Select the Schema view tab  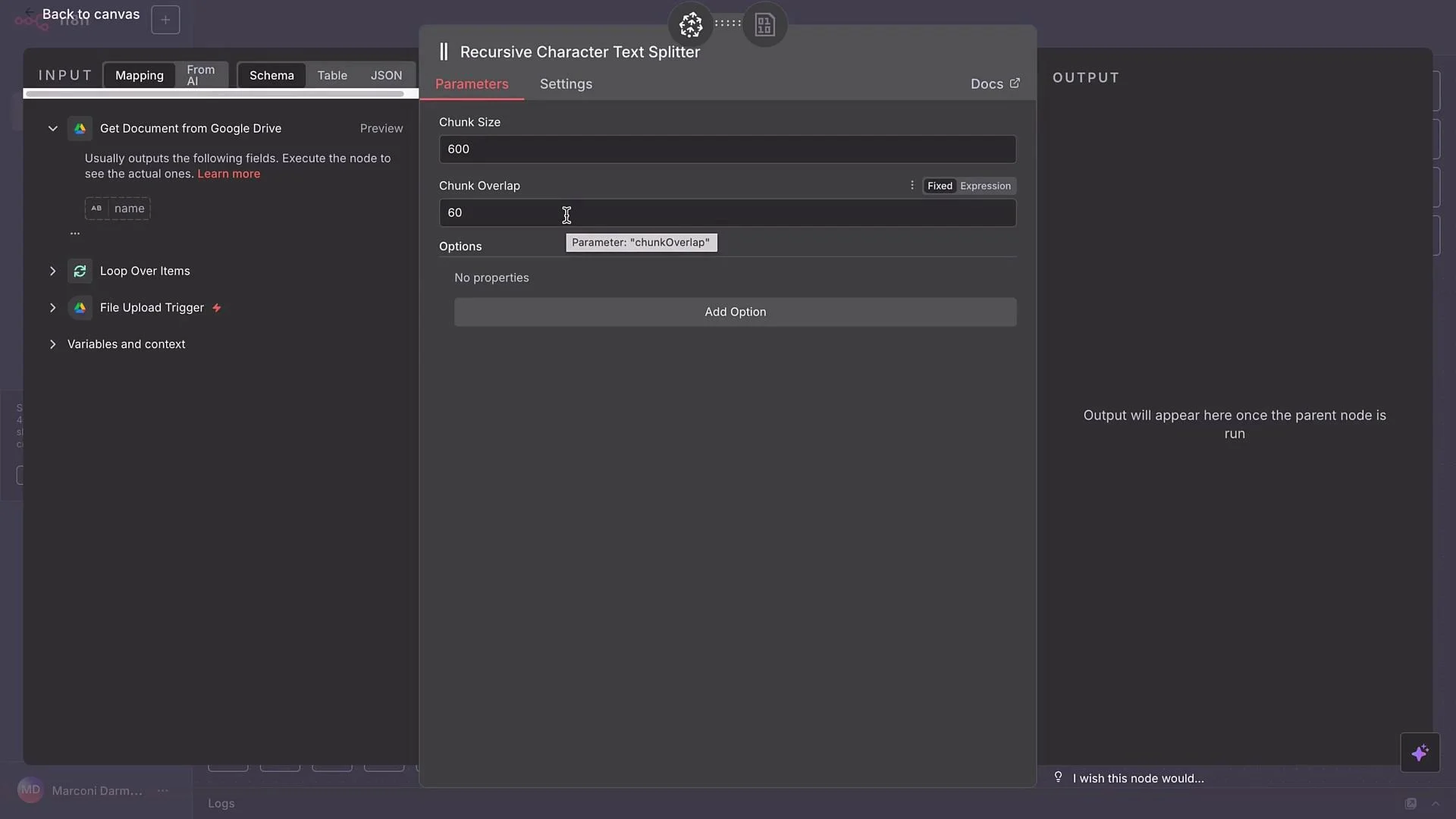pyautogui.click(x=271, y=75)
